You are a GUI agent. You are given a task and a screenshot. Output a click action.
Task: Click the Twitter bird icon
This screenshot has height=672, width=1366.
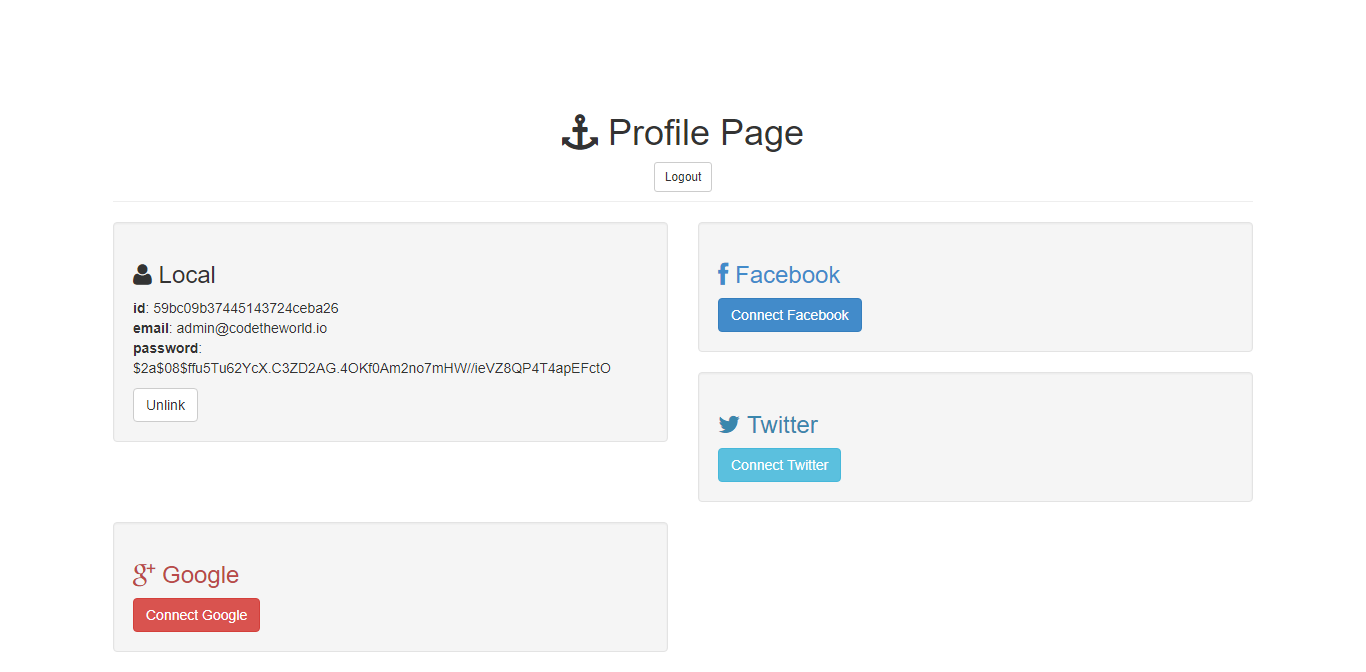tap(729, 425)
